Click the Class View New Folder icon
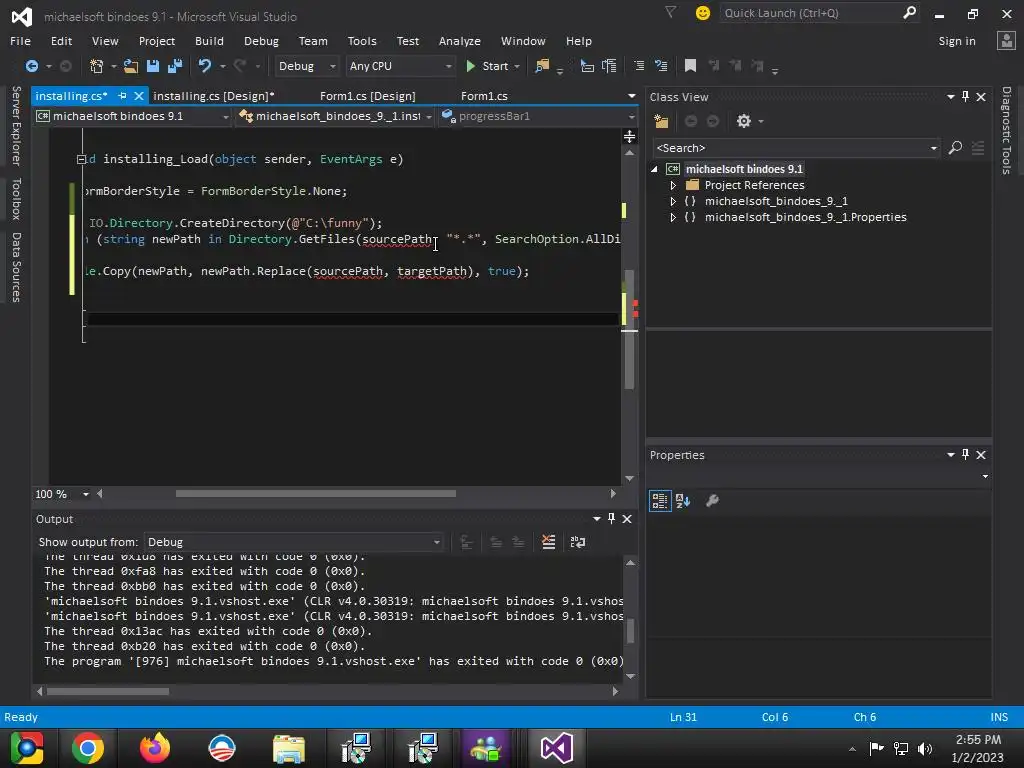Viewport: 1024px width, 768px height. [x=661, y=121]
